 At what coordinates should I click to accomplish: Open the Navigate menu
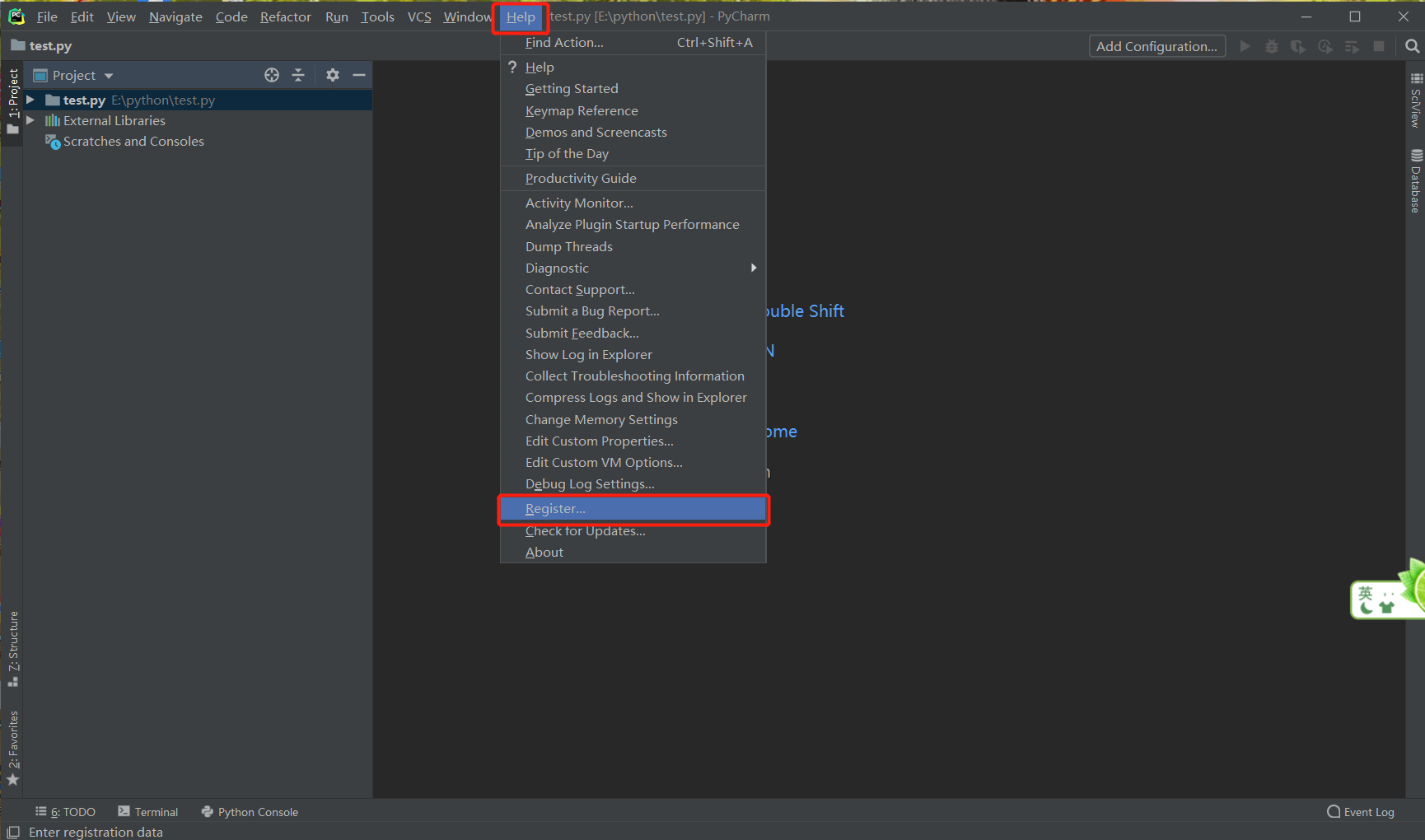pyautogui.click(x=175, y=16)
